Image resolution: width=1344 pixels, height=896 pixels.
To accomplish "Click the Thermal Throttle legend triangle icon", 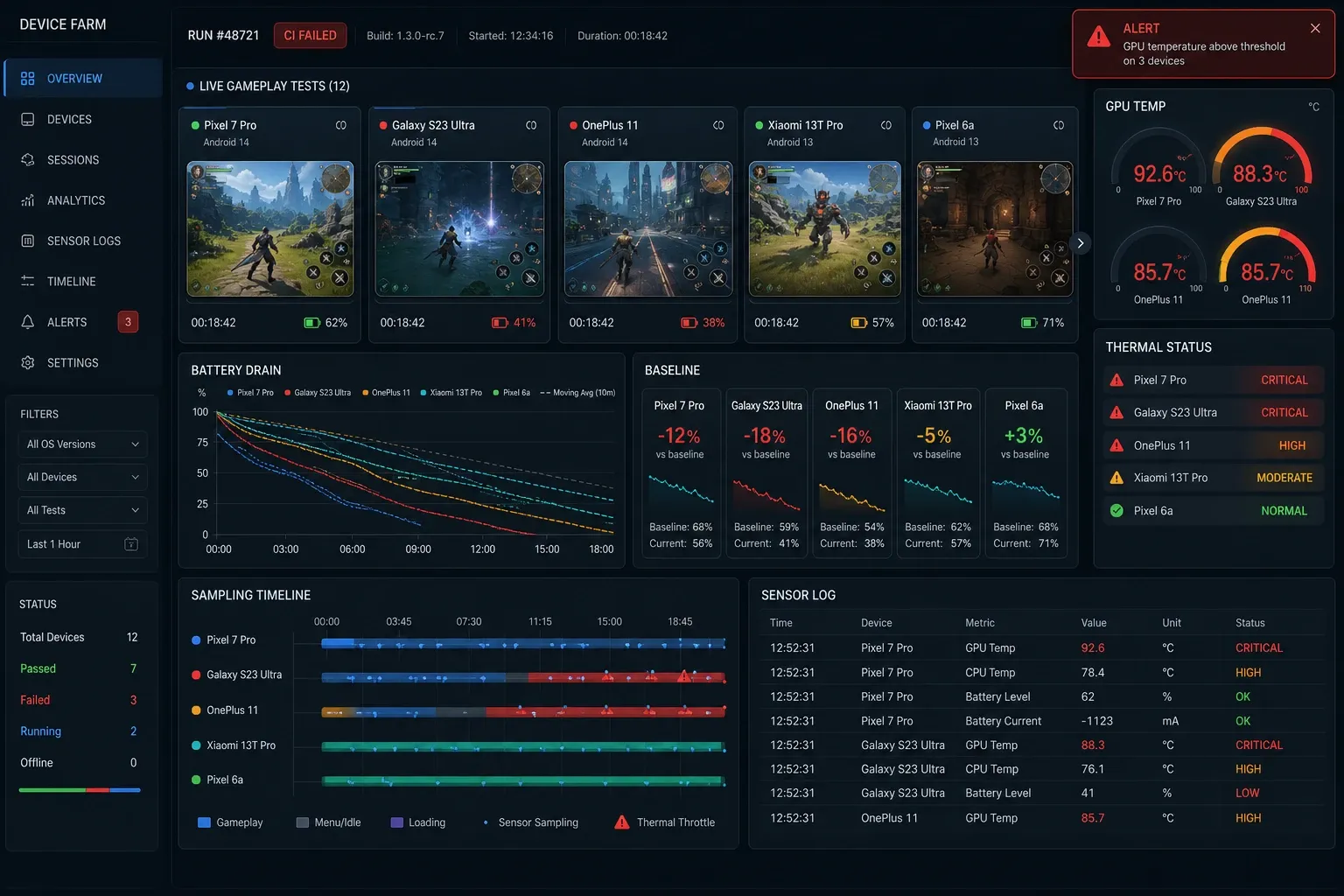I will 621,822.
